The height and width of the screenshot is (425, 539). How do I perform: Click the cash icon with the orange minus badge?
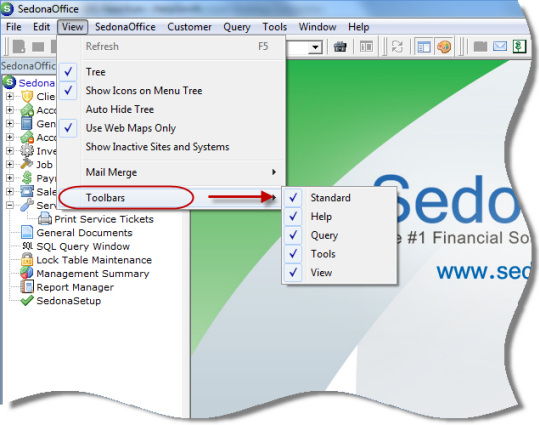[27, 137]
